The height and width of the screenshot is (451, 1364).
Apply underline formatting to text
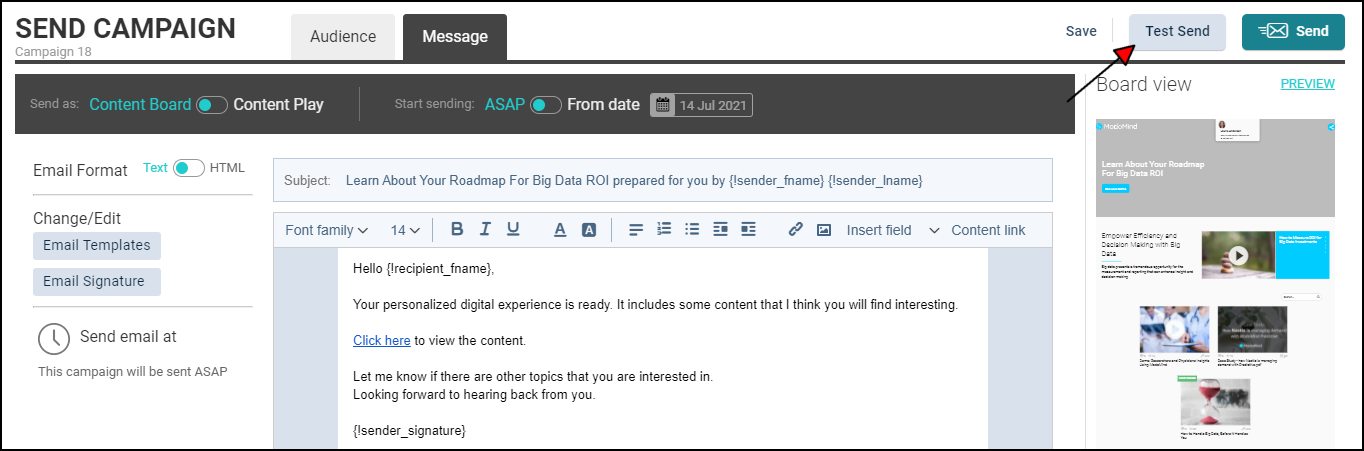pyautogui.click(x=513, y=230)
